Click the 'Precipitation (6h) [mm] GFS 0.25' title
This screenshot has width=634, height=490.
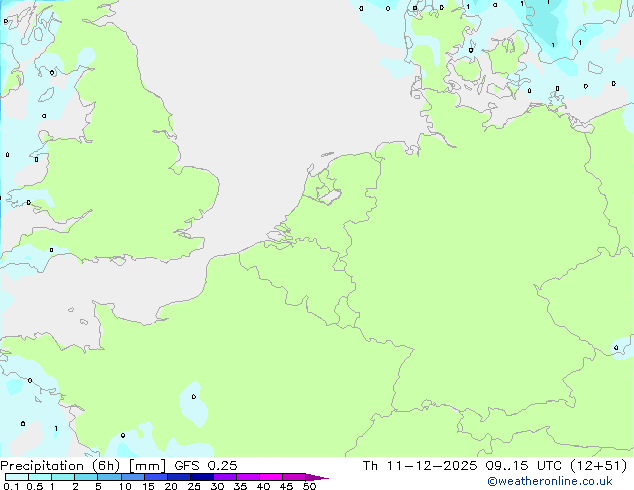(119, 466)
